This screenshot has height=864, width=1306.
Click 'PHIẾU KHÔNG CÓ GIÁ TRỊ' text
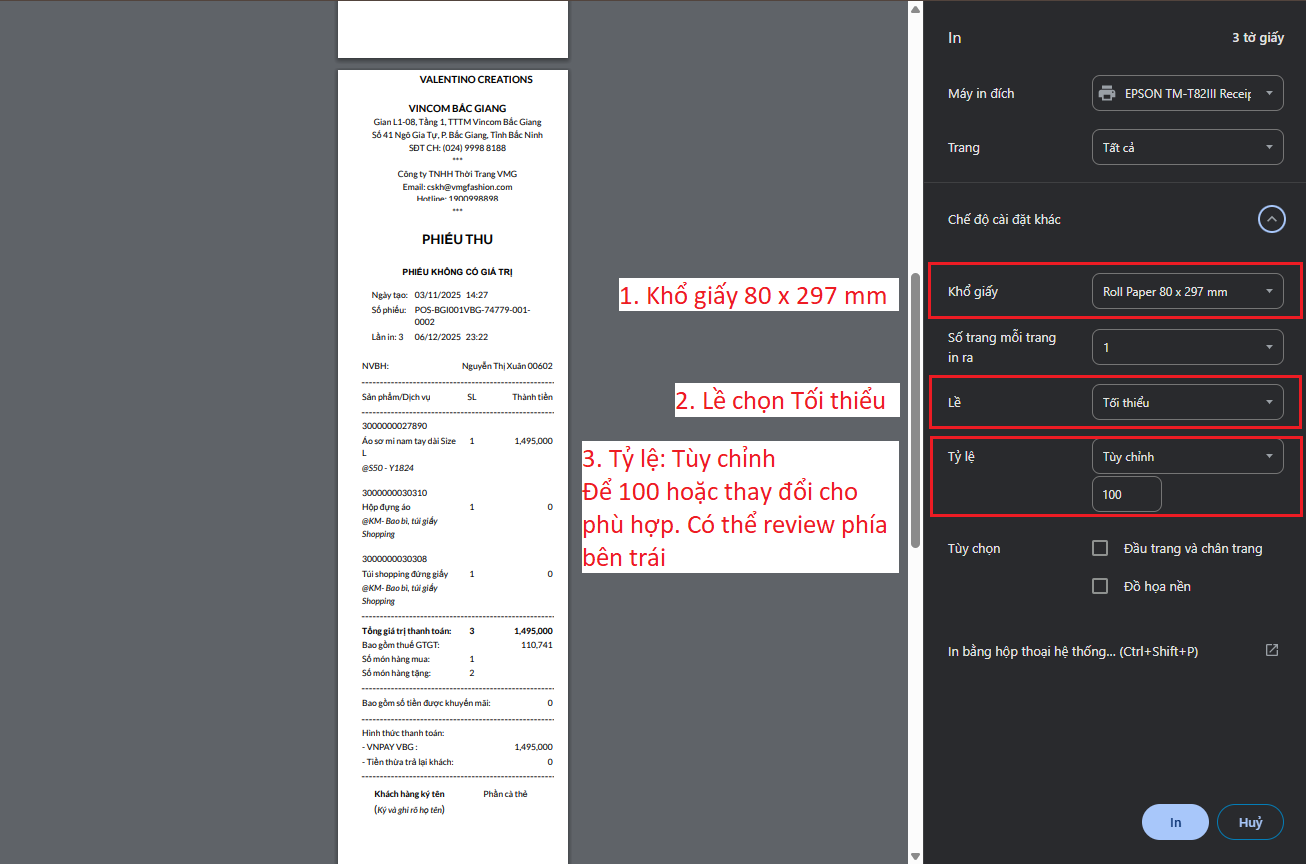pyautogui.click(x=457, y=272)
